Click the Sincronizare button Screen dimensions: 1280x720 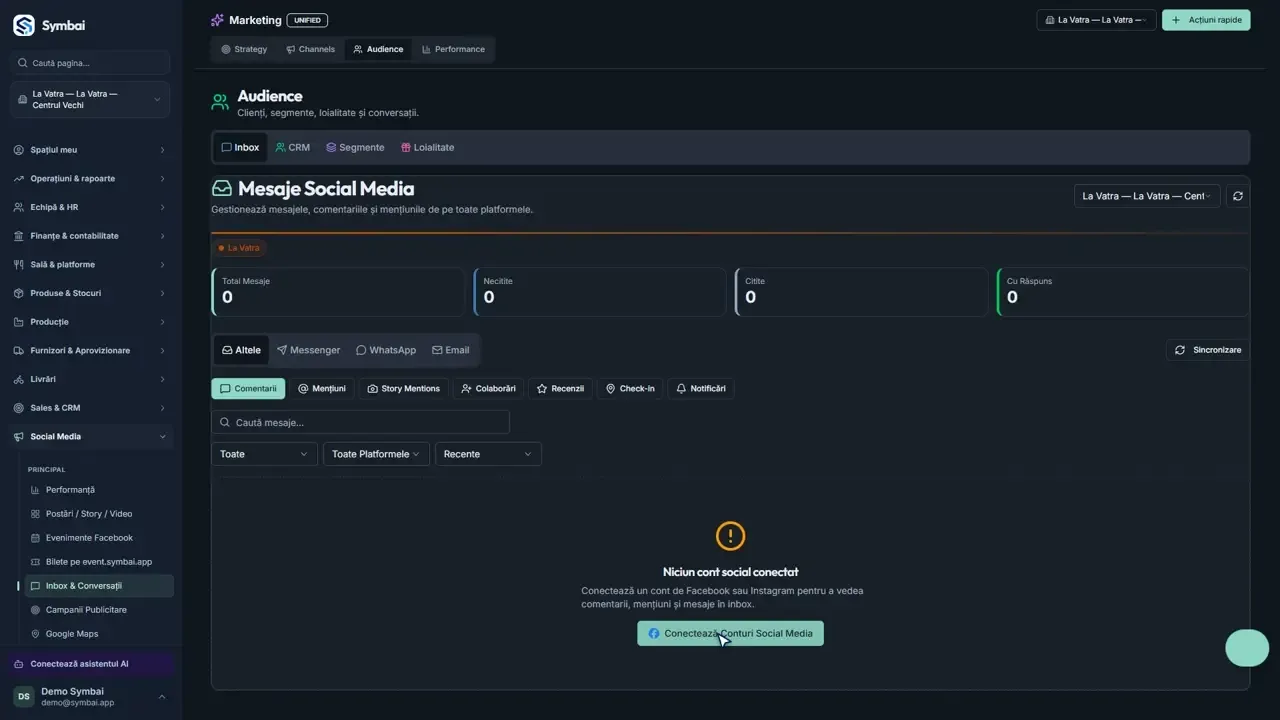click(1208, 350)
